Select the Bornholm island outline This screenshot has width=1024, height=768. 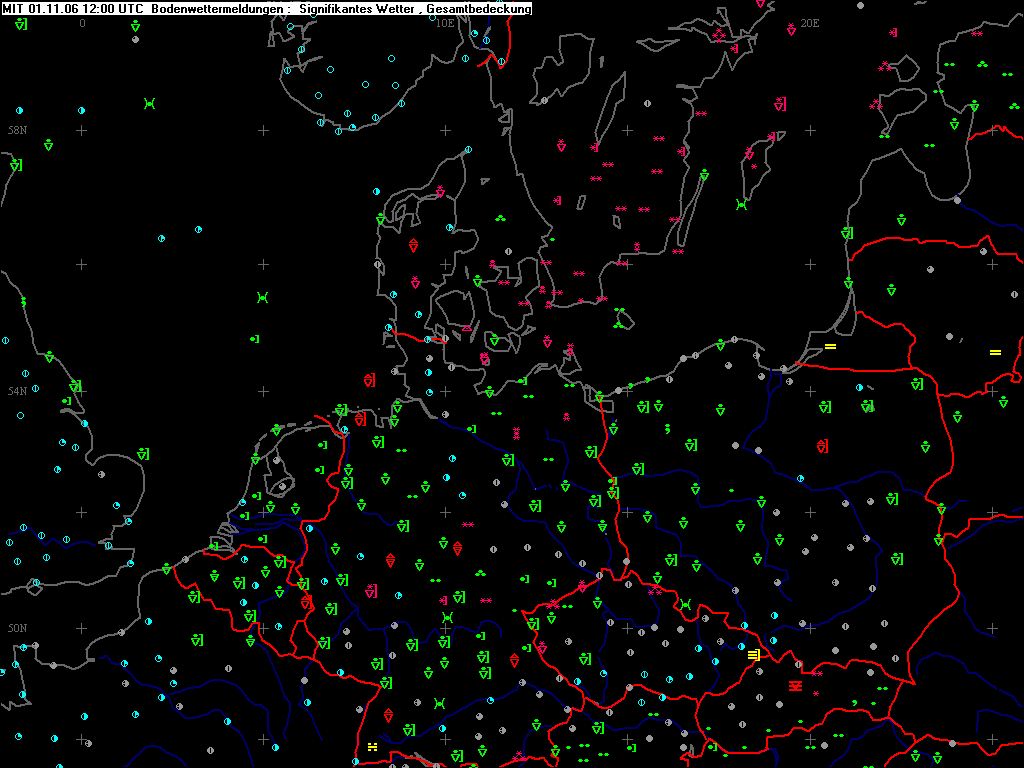[625, 319]
